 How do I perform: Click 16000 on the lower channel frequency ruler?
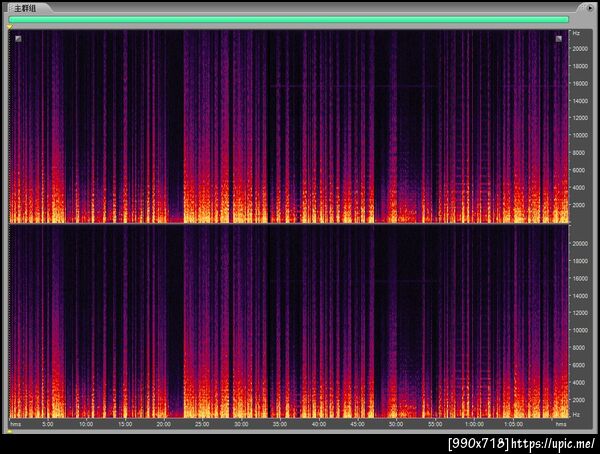[580, 279]
